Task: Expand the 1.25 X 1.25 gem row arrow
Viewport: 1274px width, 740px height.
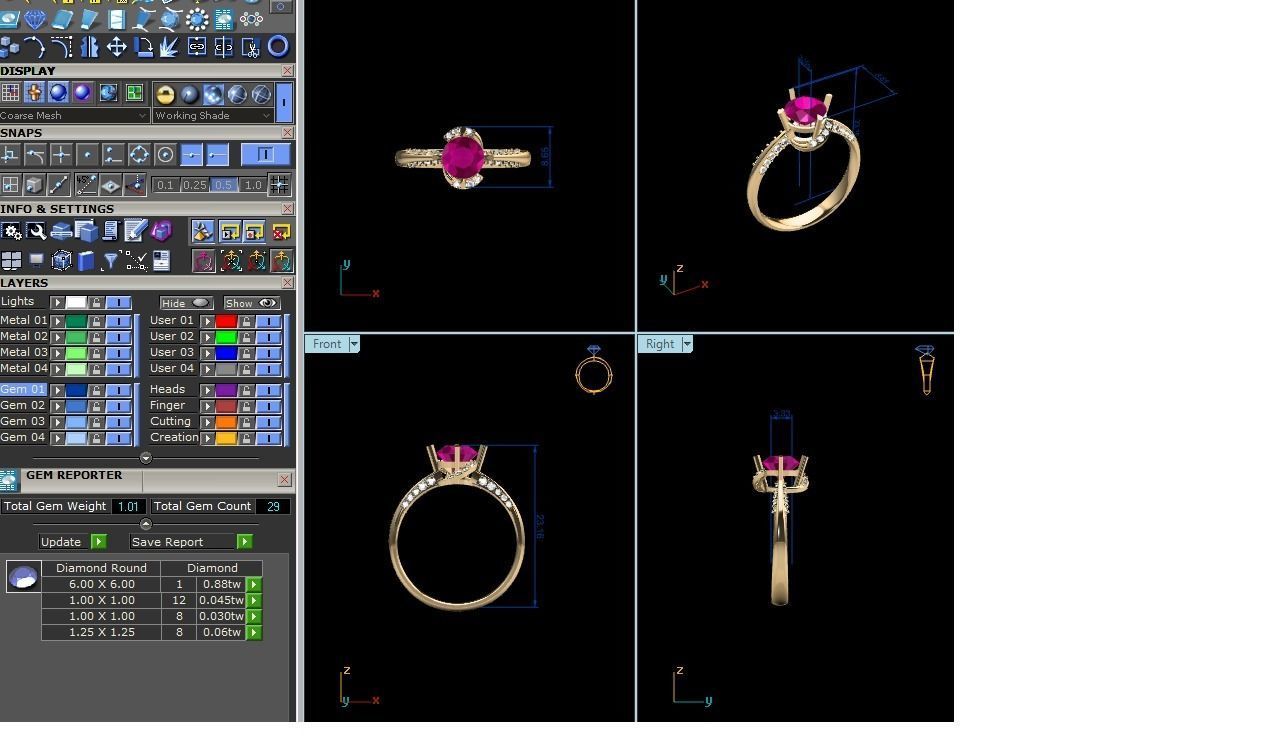Action: point(254,632)
